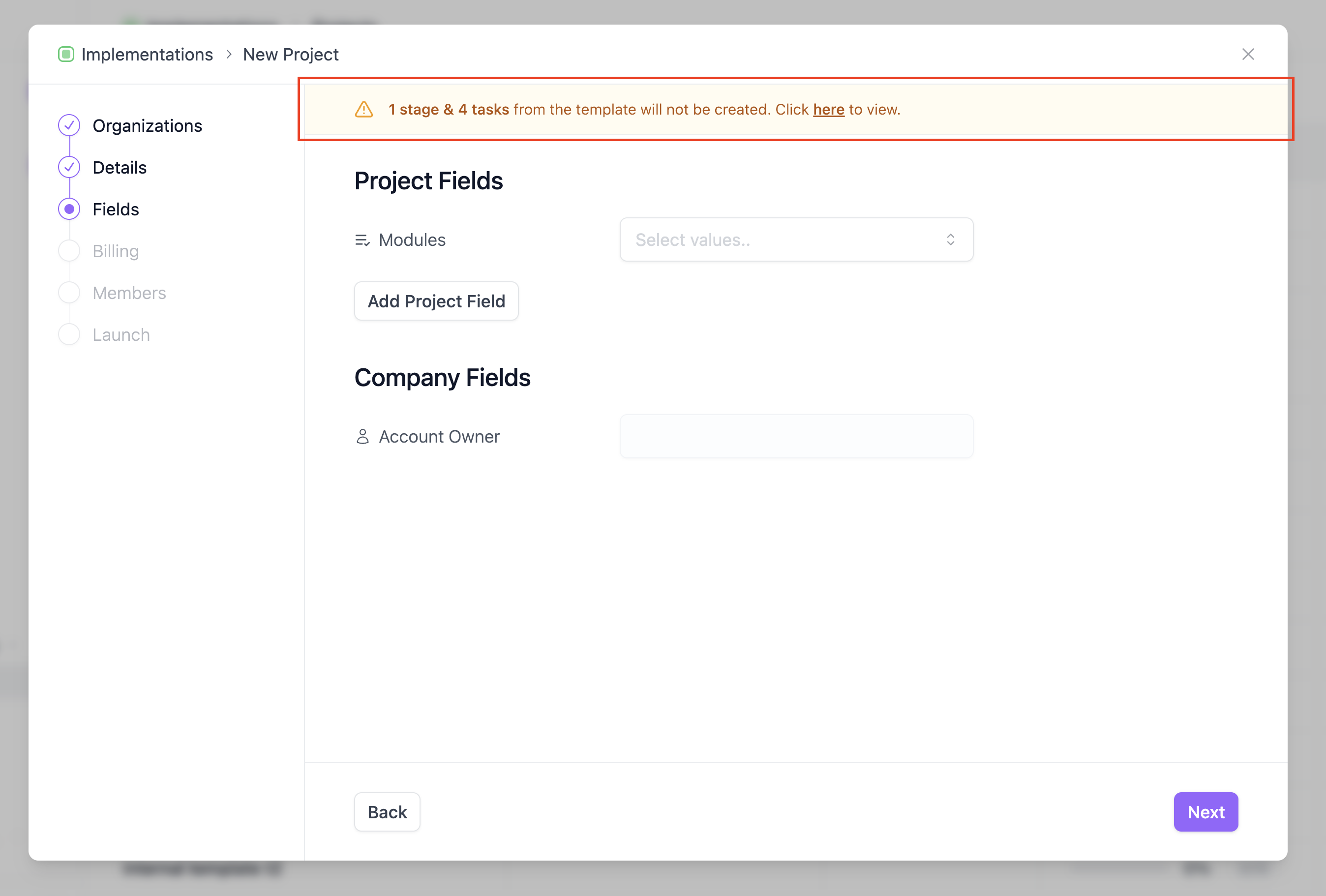1326x896 pixels.
Task: Select the Members step circle
Action: coord(69,293)
